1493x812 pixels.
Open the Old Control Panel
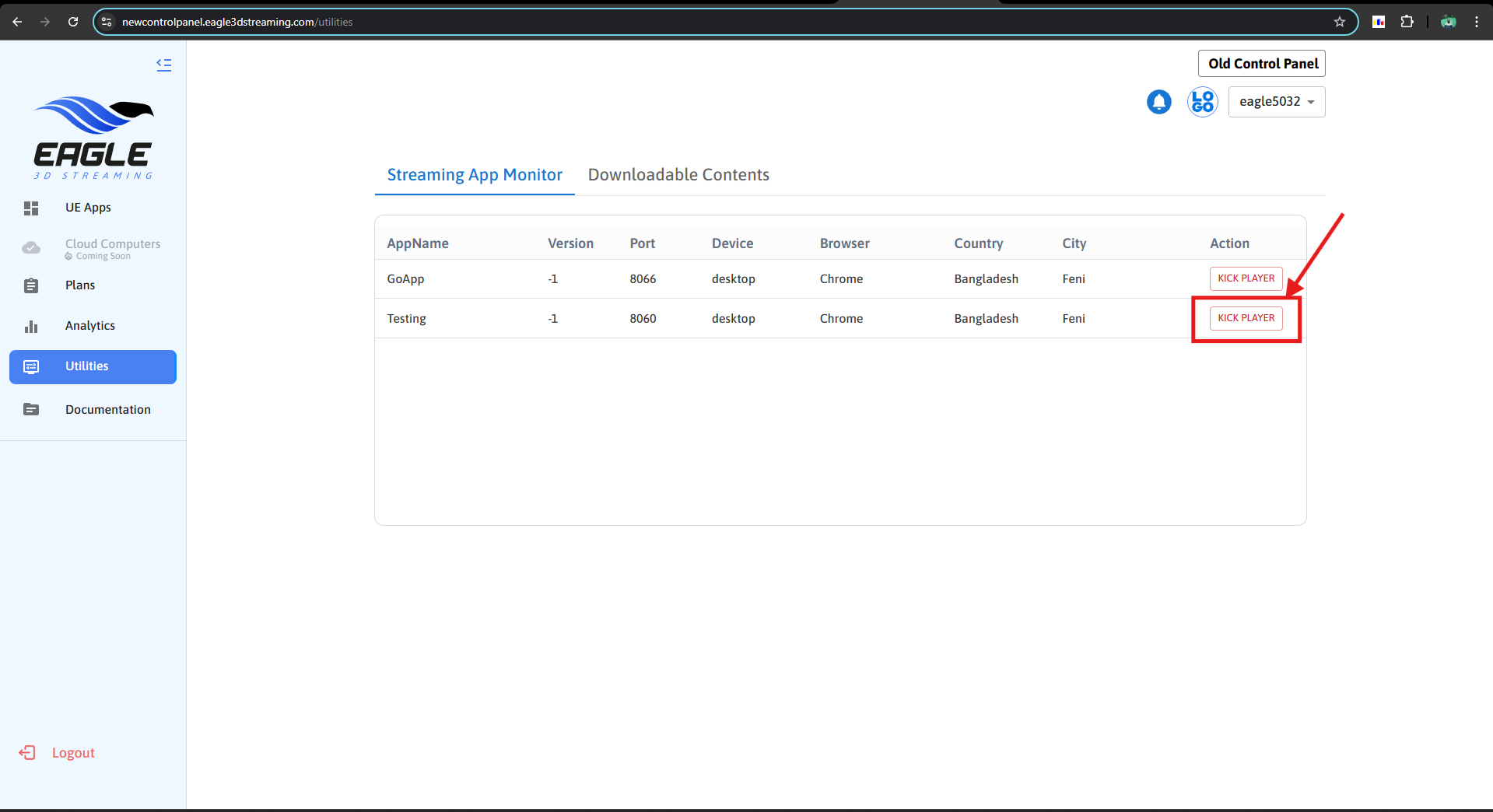coord(1262,64)
